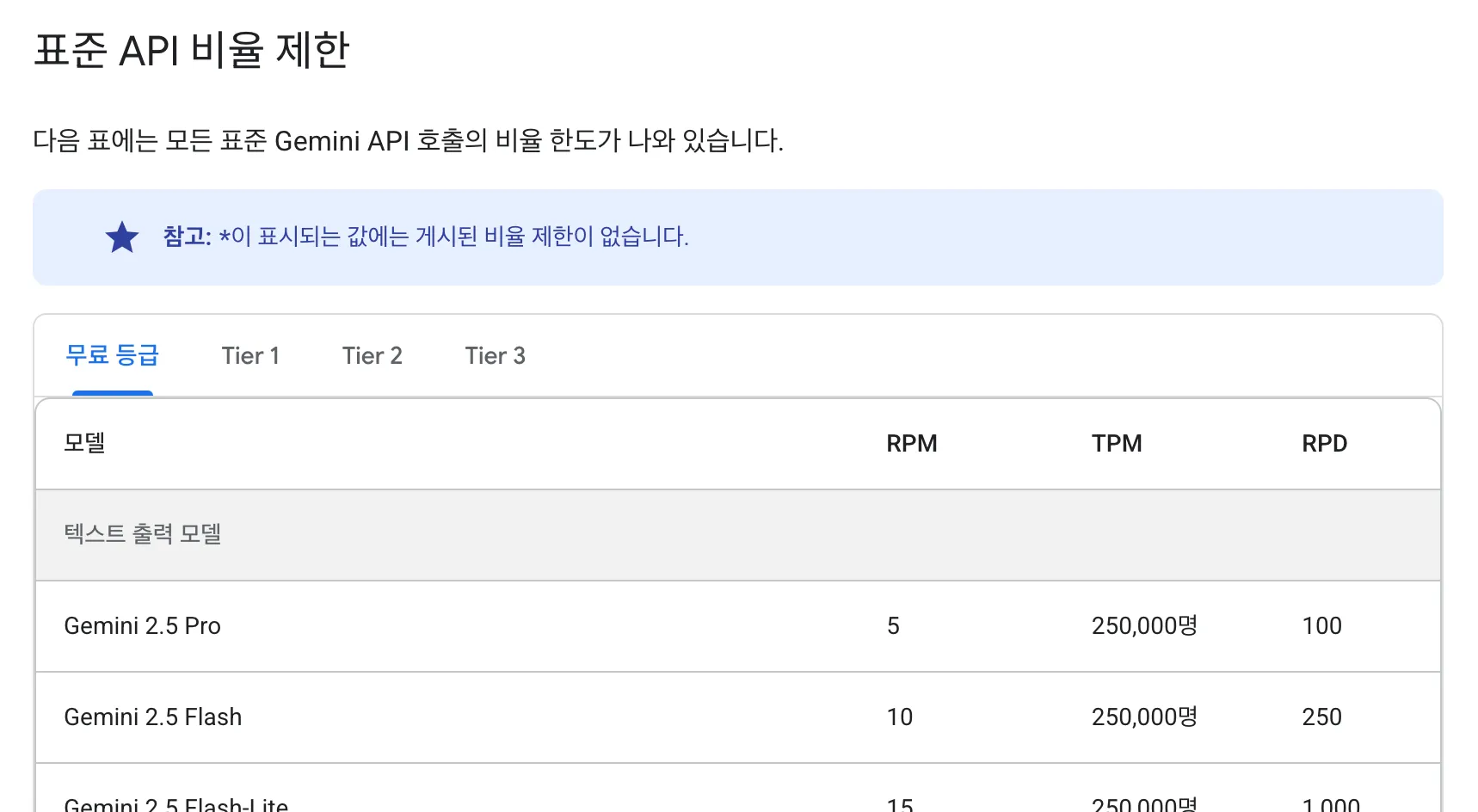Click the 참고 note text about unlisted limits
The height and width of the screenshot is (812, 1478).
coord(426,237)
